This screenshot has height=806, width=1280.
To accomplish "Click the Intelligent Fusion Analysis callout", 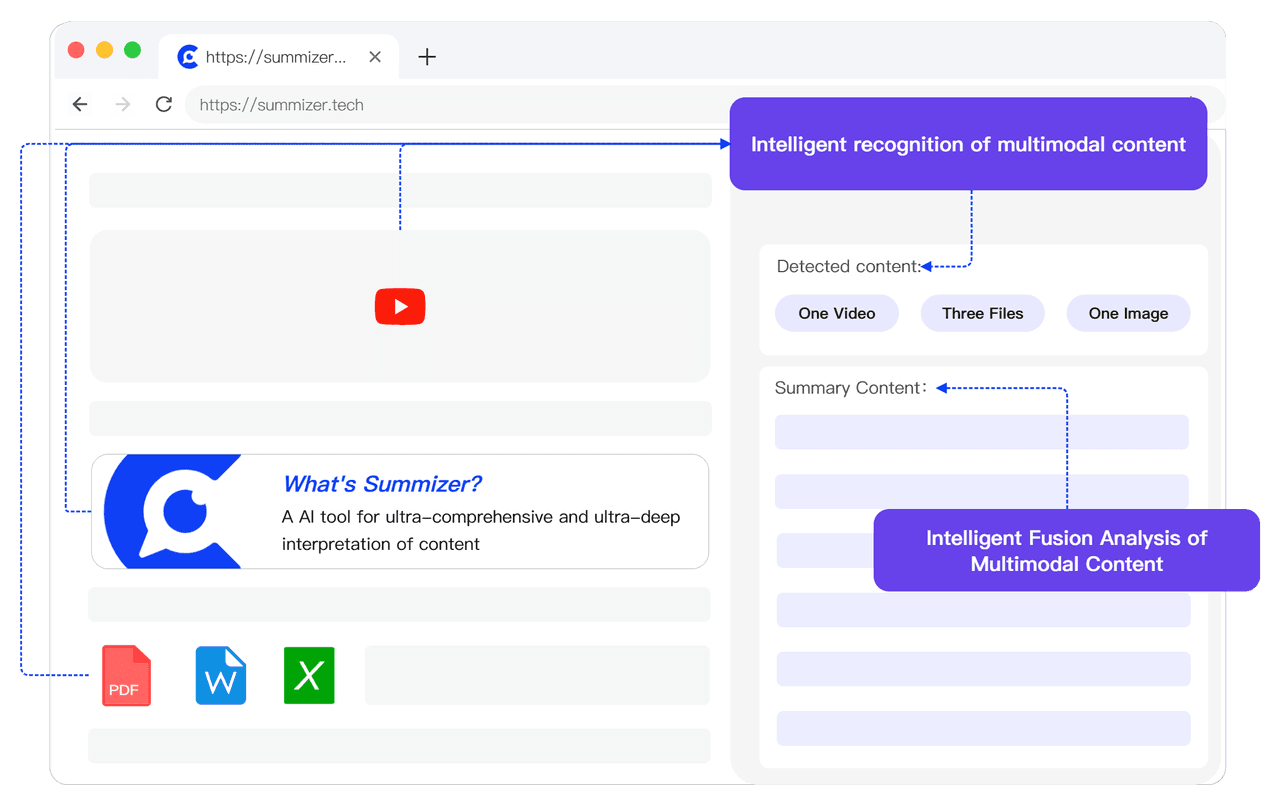I will click(x=1066, y=550).
